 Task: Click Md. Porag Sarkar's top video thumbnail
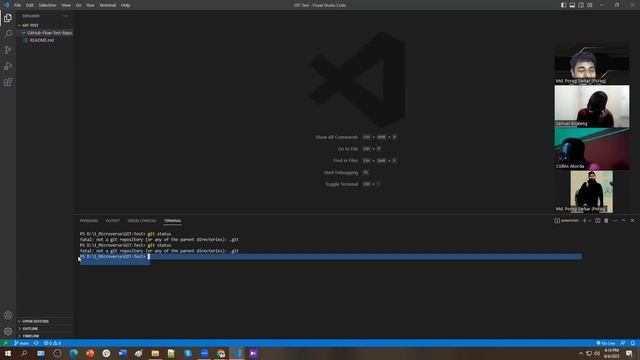(592, 64)
